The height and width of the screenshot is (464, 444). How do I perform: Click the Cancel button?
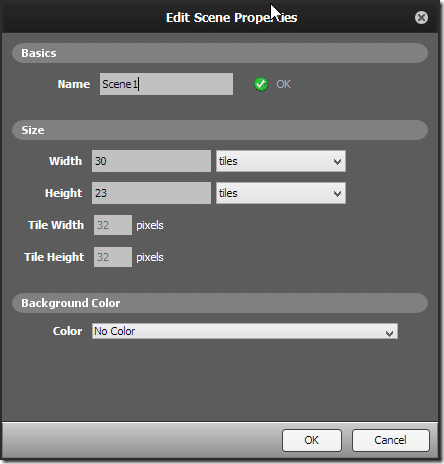(x=390, y=440)
